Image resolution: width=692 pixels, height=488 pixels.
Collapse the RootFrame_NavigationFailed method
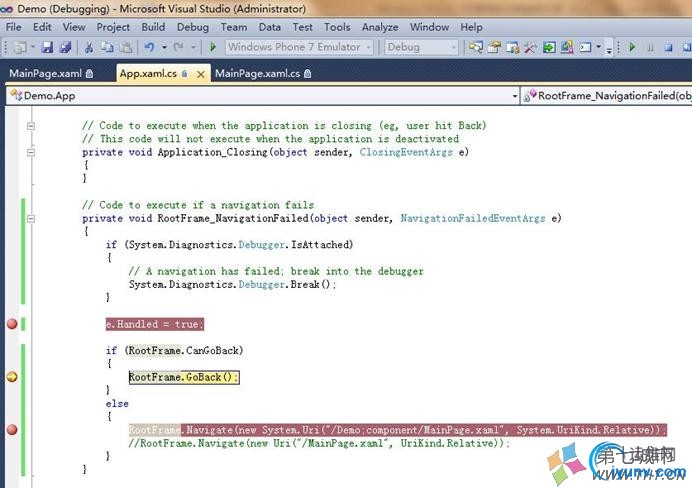(x=31, y=218)
